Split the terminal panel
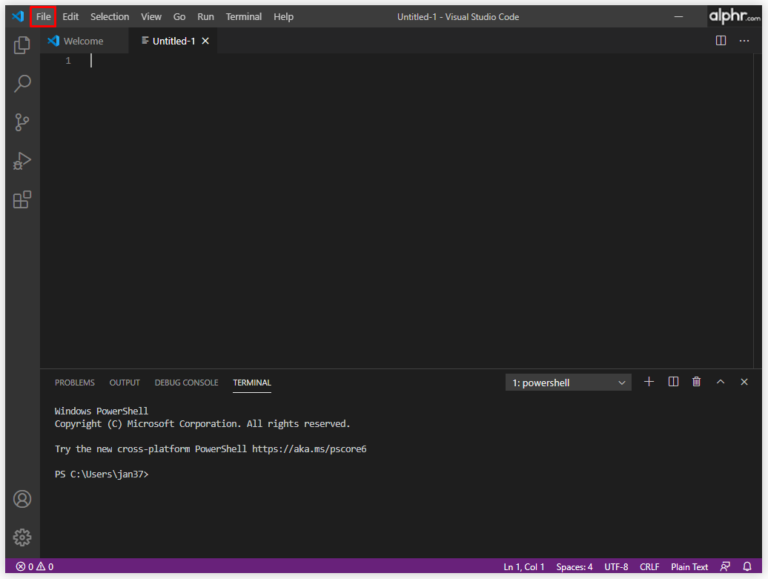 [673, 382]
